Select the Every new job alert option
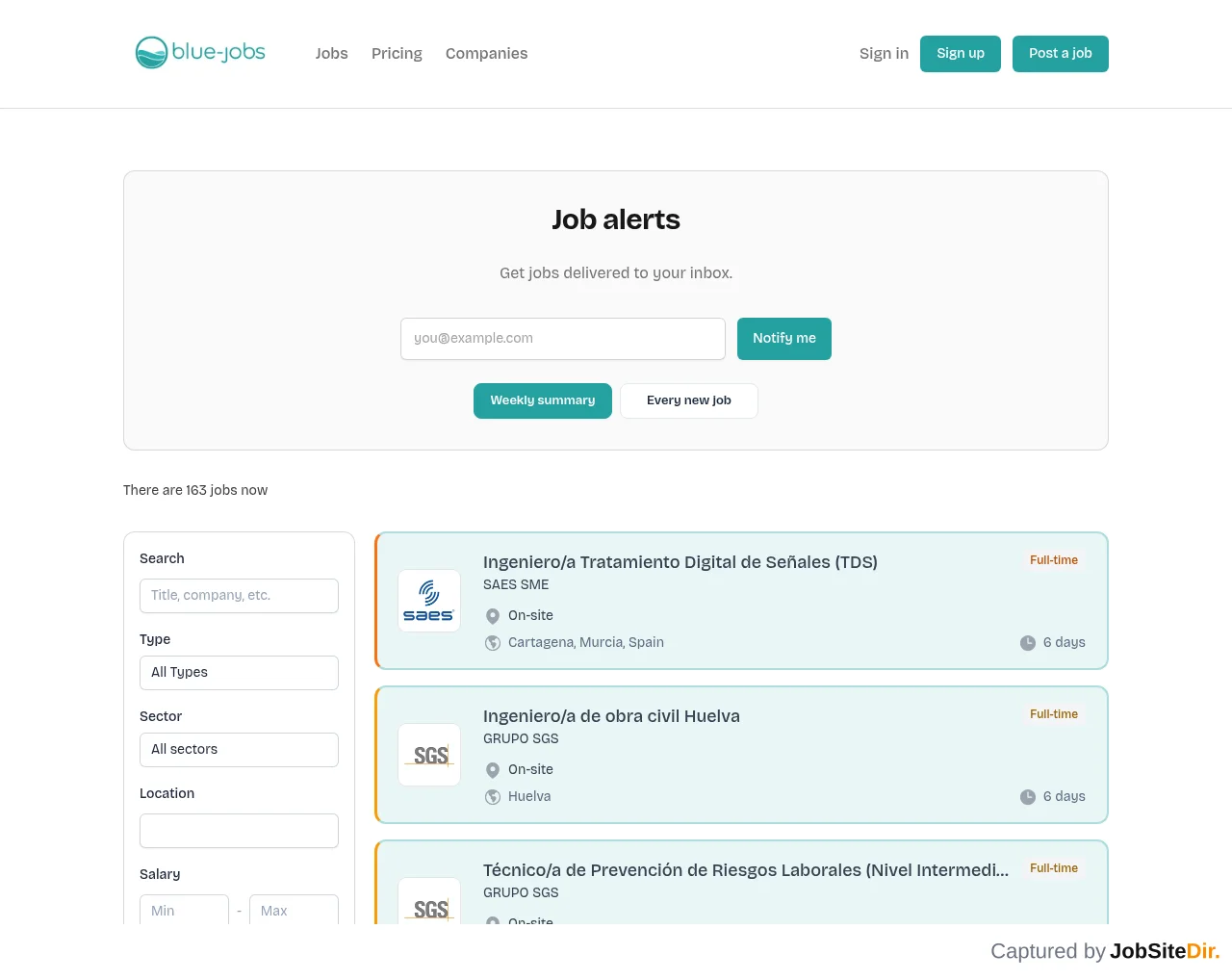 point(689,400)
